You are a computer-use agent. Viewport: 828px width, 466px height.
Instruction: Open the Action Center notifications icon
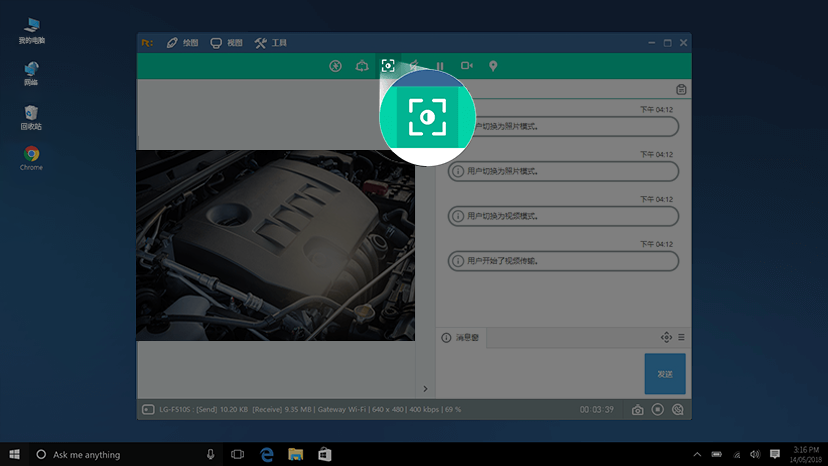775,454
